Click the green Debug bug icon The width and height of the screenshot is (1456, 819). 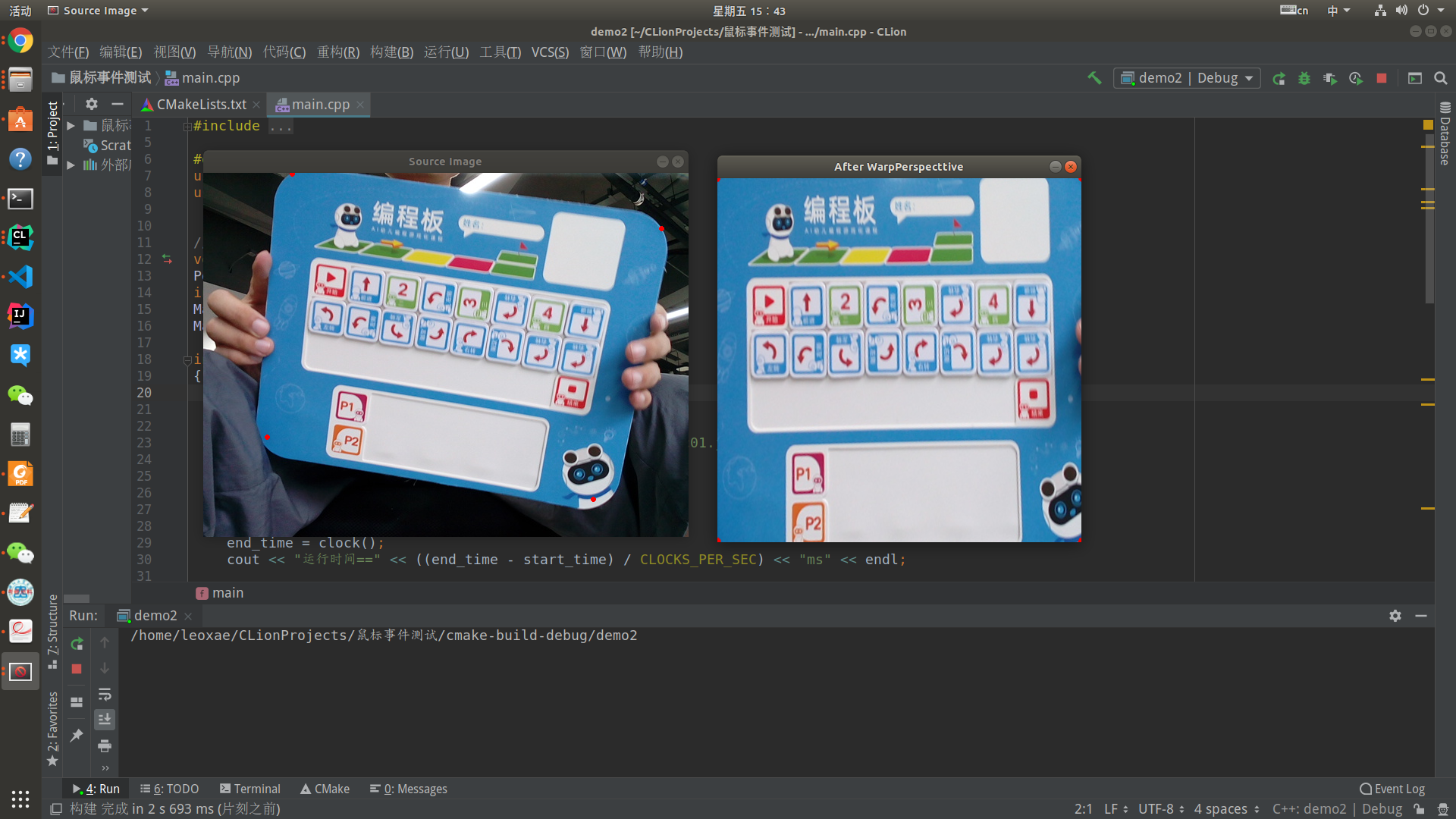[x=1304, y=78]
